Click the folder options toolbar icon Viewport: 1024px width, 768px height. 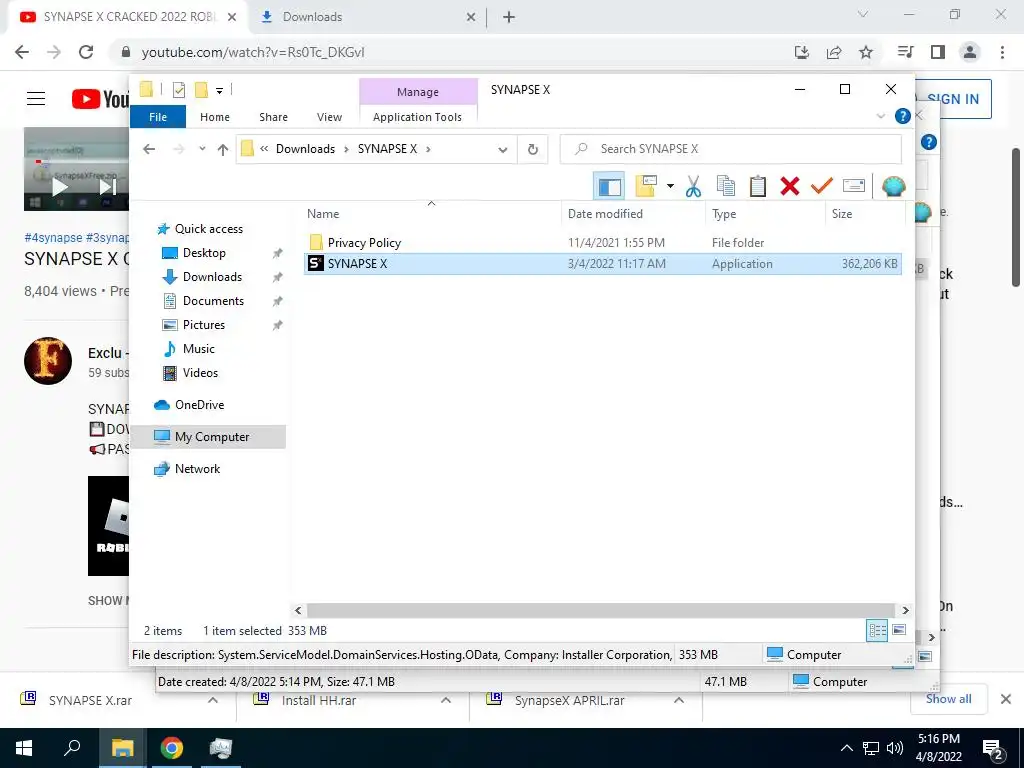(x=645, y=187)
